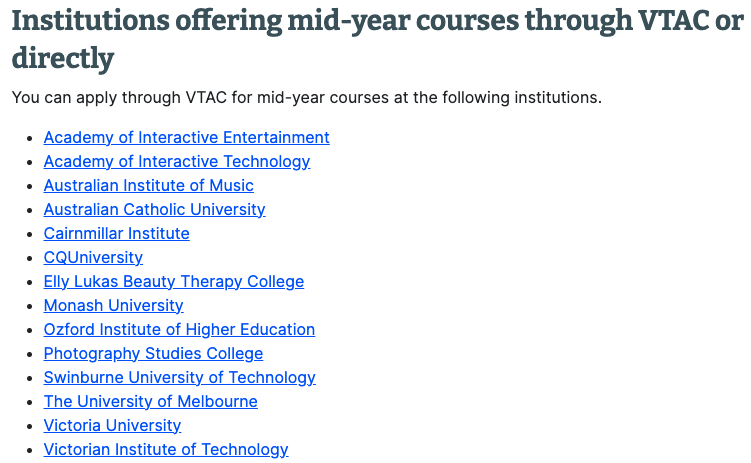Open Academy of Interactive Technology link
Screen dimensions: 751x463
pos(177,161)
